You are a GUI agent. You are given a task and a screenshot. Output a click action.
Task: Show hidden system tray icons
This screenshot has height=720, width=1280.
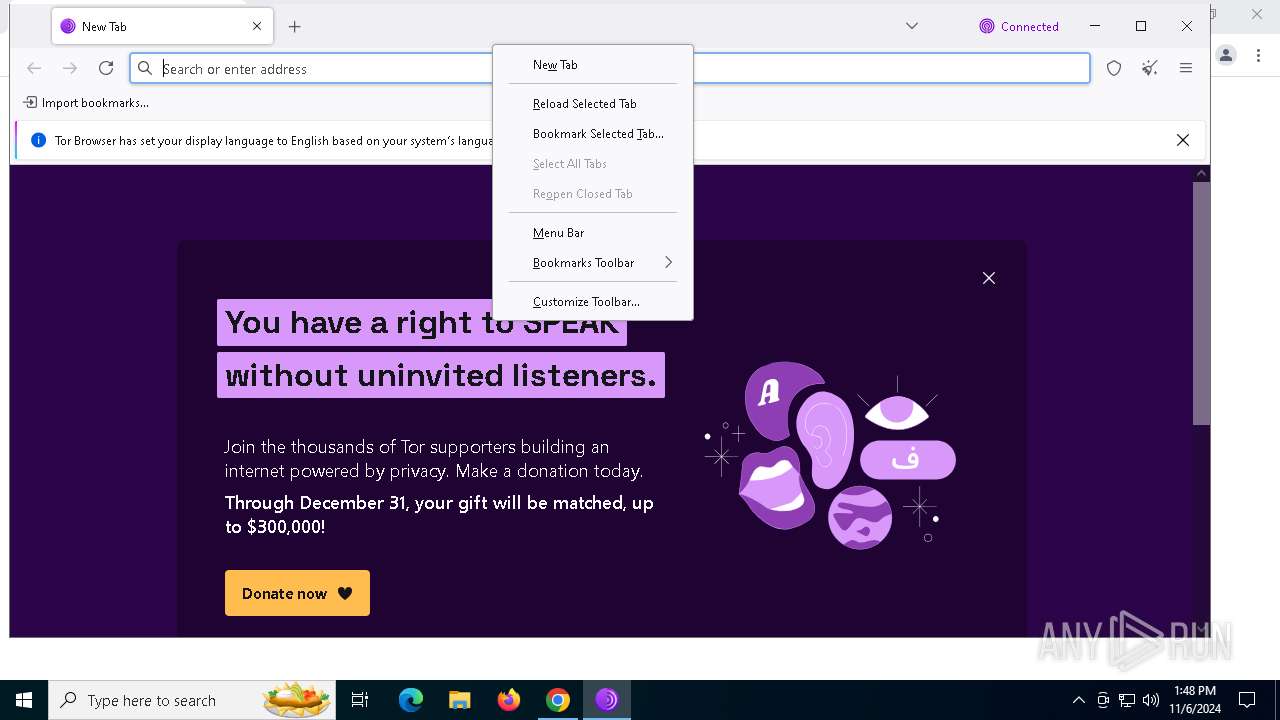[x=1078, y=700]
